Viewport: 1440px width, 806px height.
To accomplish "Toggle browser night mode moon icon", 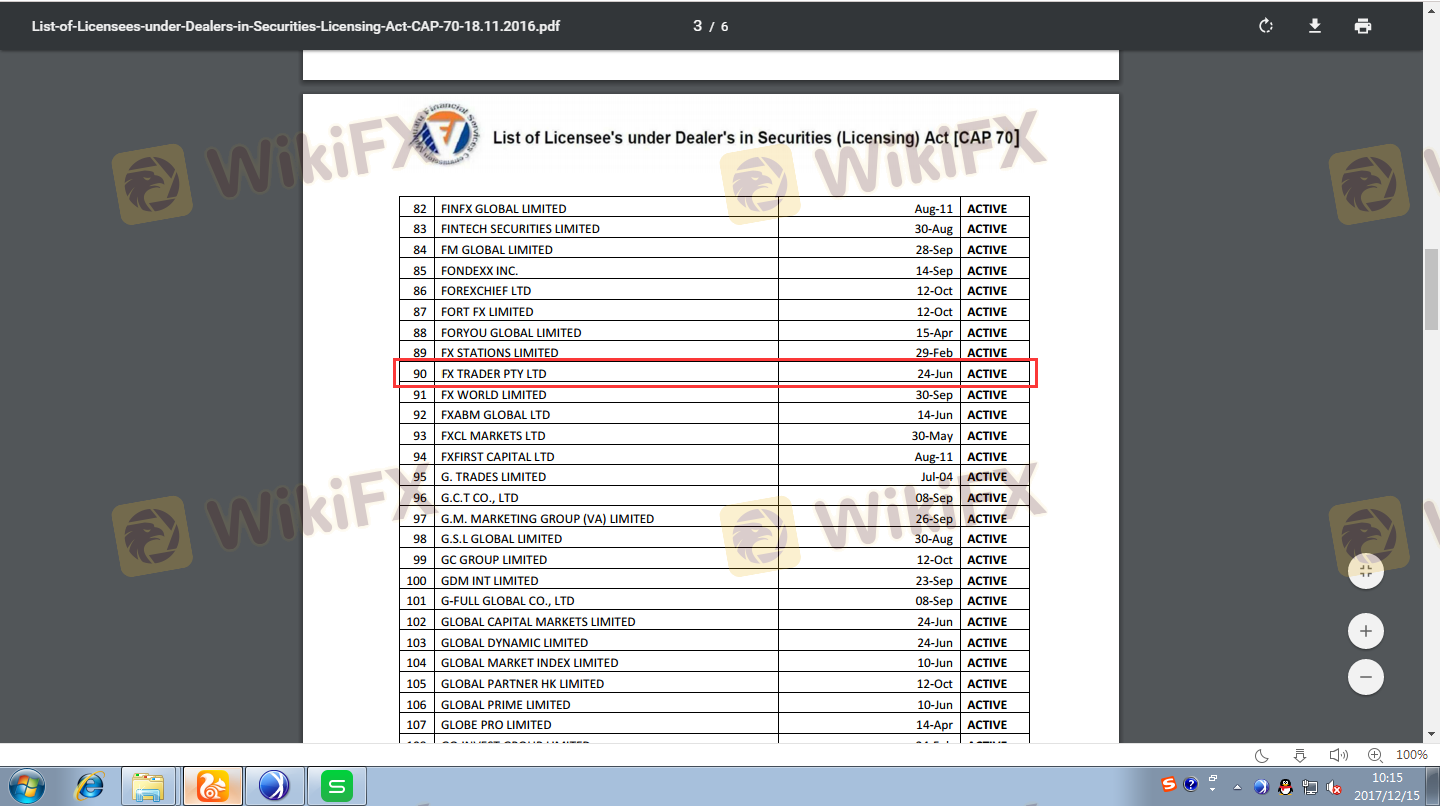I will [1263, 755].
